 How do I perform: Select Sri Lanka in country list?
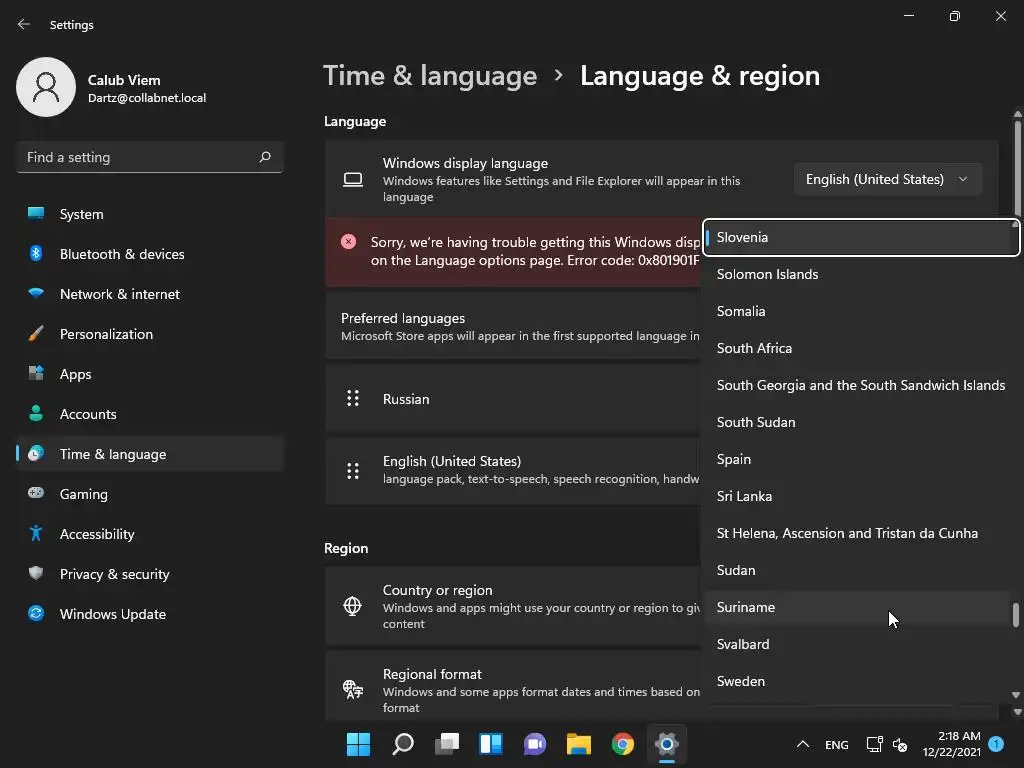point(858,496)
